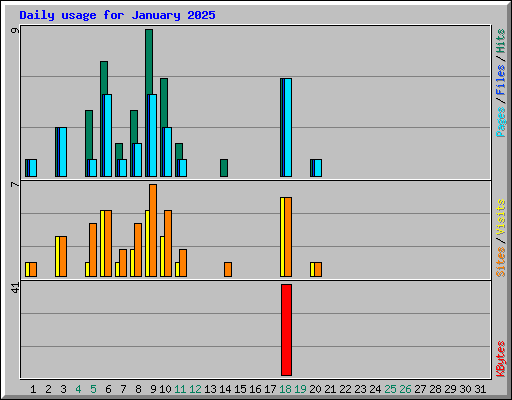The height and width of the screenshot is (400, 512).
Task: Click the orange Sites legend label
Action: (x=501, y=262)
